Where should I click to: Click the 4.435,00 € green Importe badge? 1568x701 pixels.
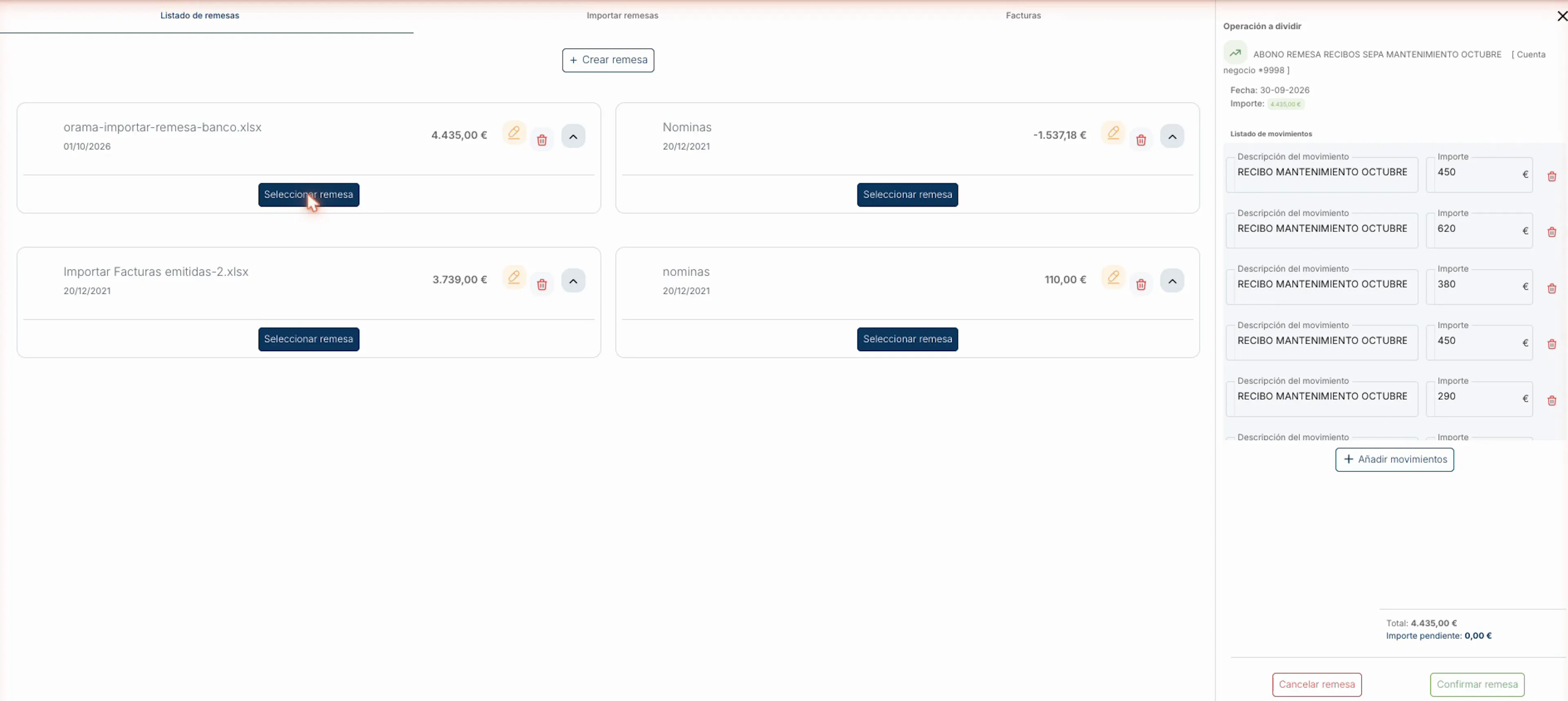click(x=1285, y=104)
